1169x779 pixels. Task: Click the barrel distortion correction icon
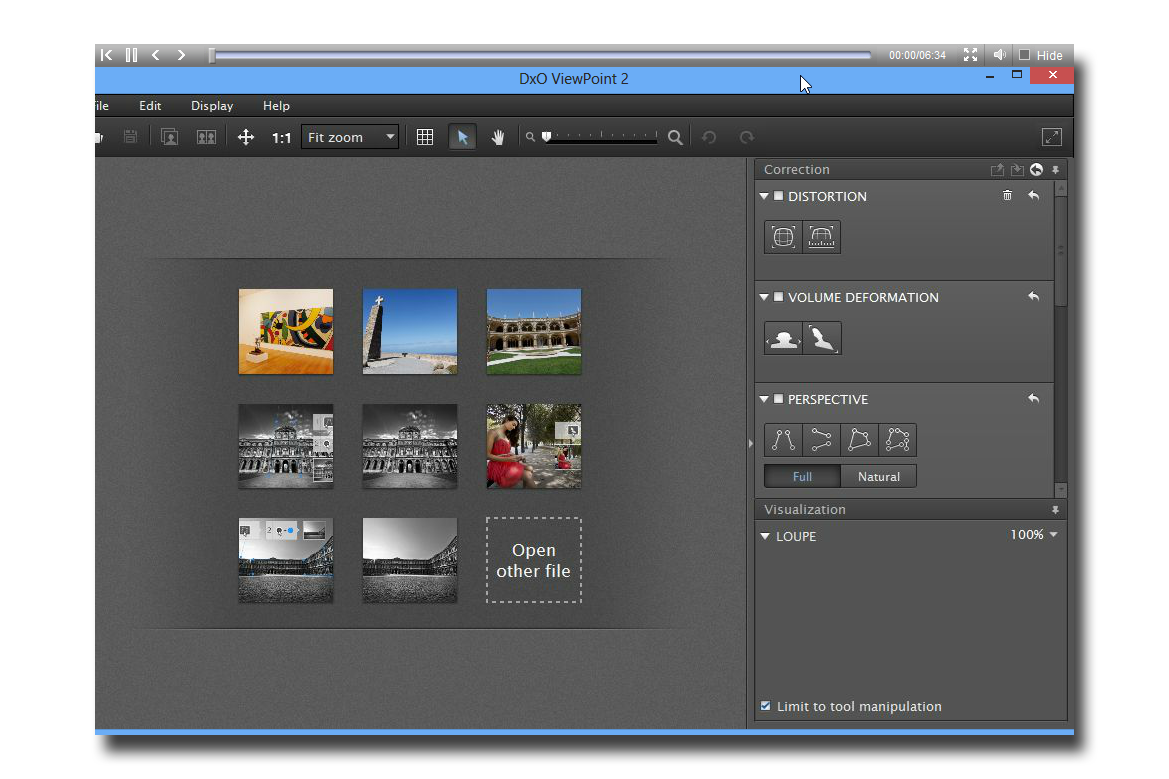pyautogui.click(x=783, y=237)
